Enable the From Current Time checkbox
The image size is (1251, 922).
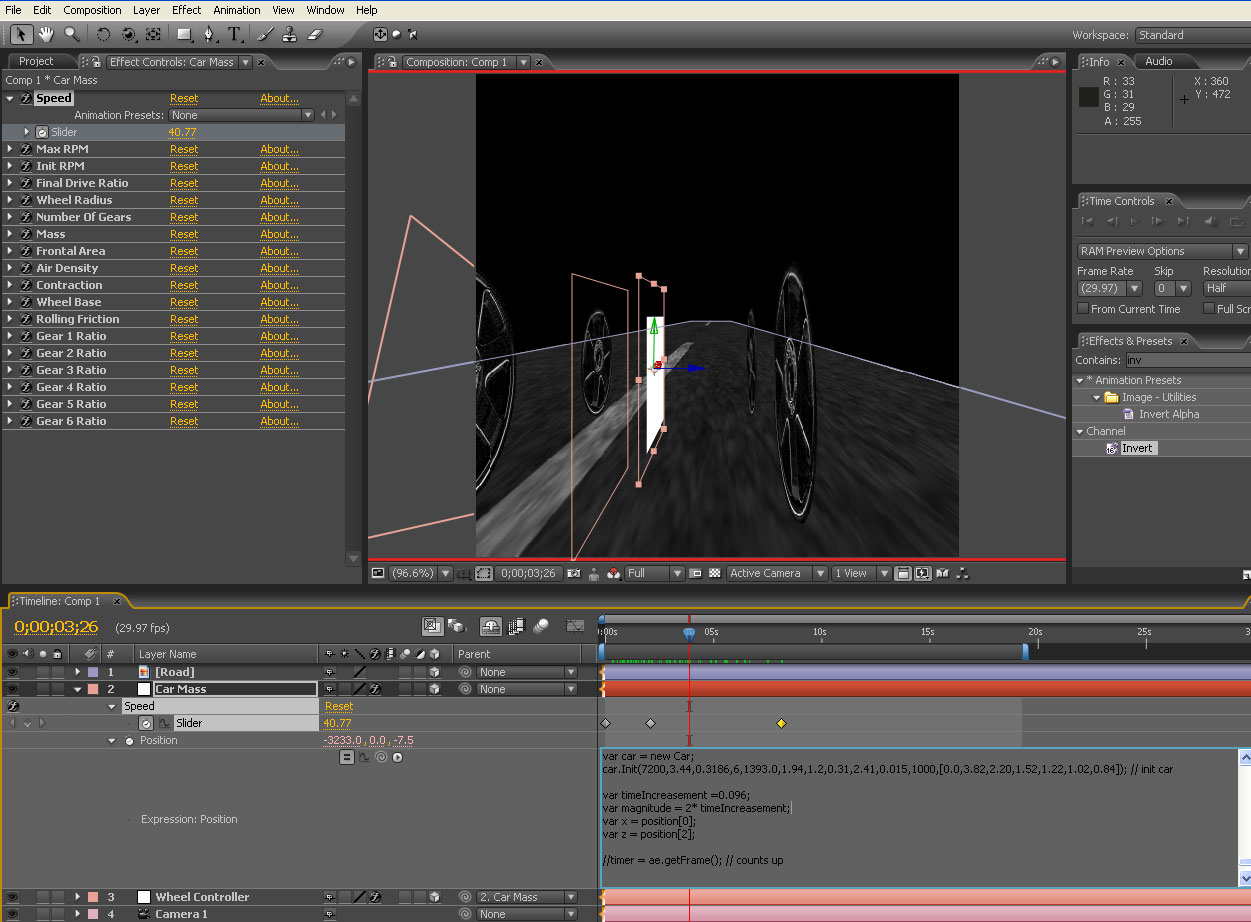click(1083, 309)
